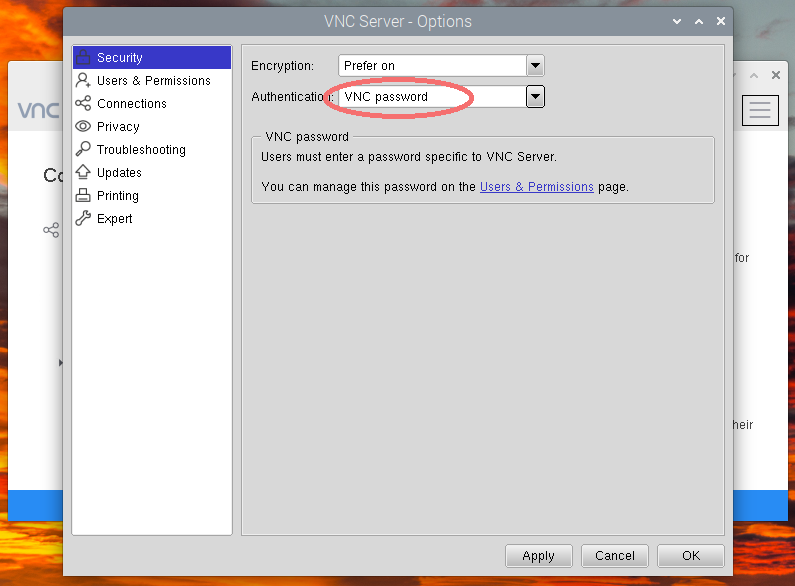Maximize the Options dialog with up arrow

699,21
